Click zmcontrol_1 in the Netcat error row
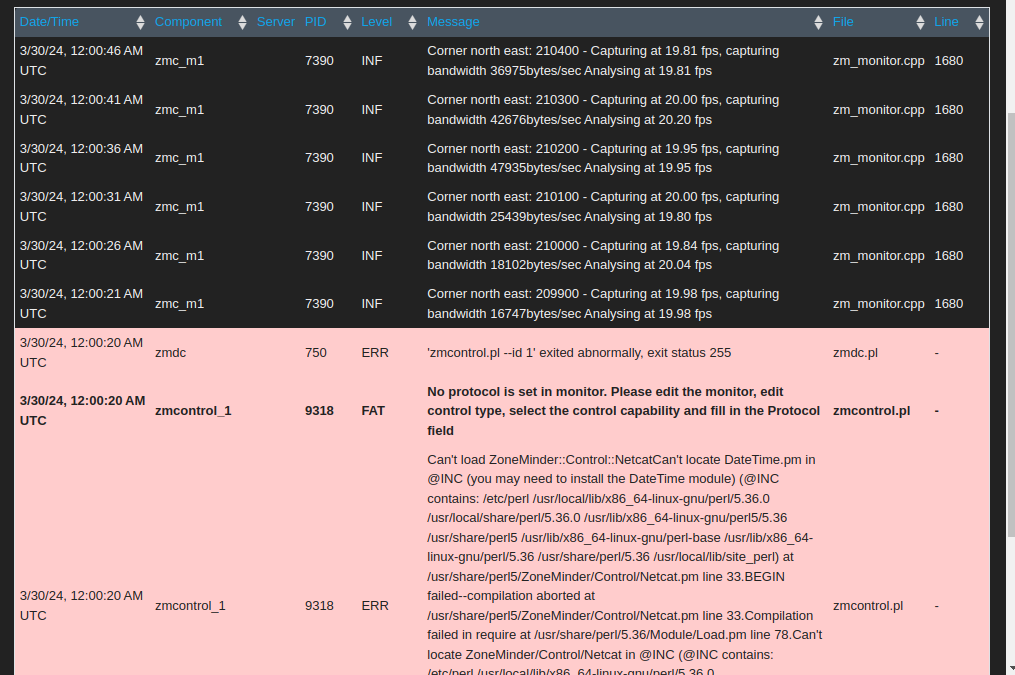The image size is (1015, 675). pyautogui.click(x=190, y=606)
